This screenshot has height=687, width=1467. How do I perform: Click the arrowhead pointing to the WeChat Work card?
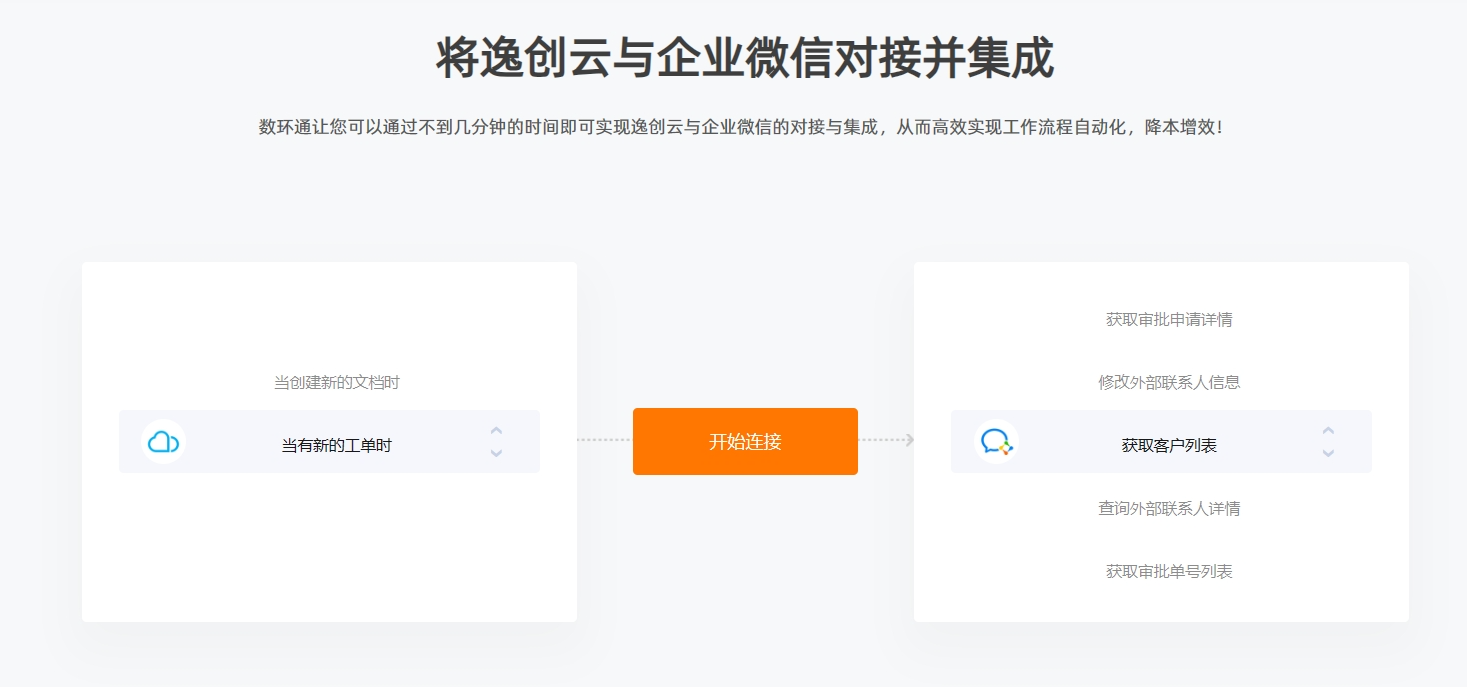pos(909,440)
